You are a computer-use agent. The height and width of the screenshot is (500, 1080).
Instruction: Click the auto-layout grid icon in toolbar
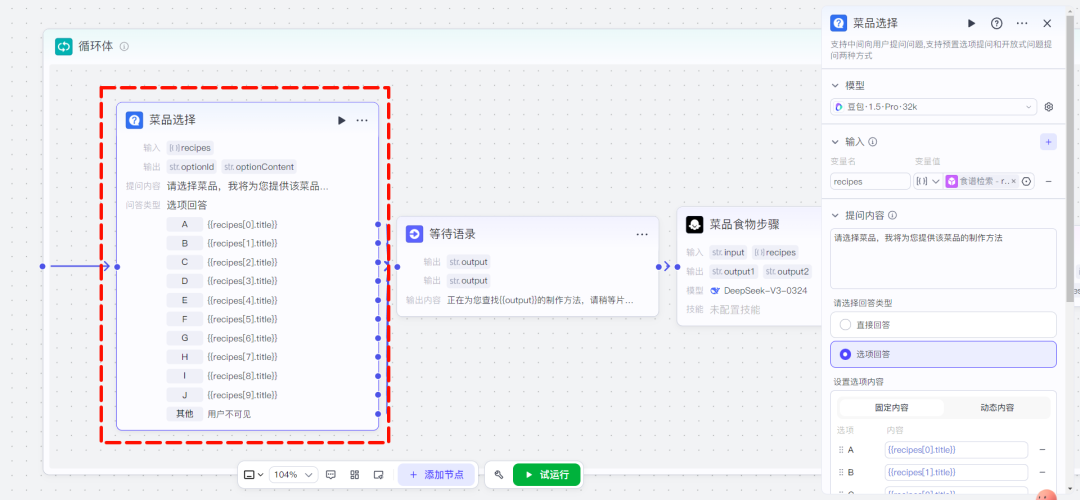pyautogui.click(x=355, y=475)
